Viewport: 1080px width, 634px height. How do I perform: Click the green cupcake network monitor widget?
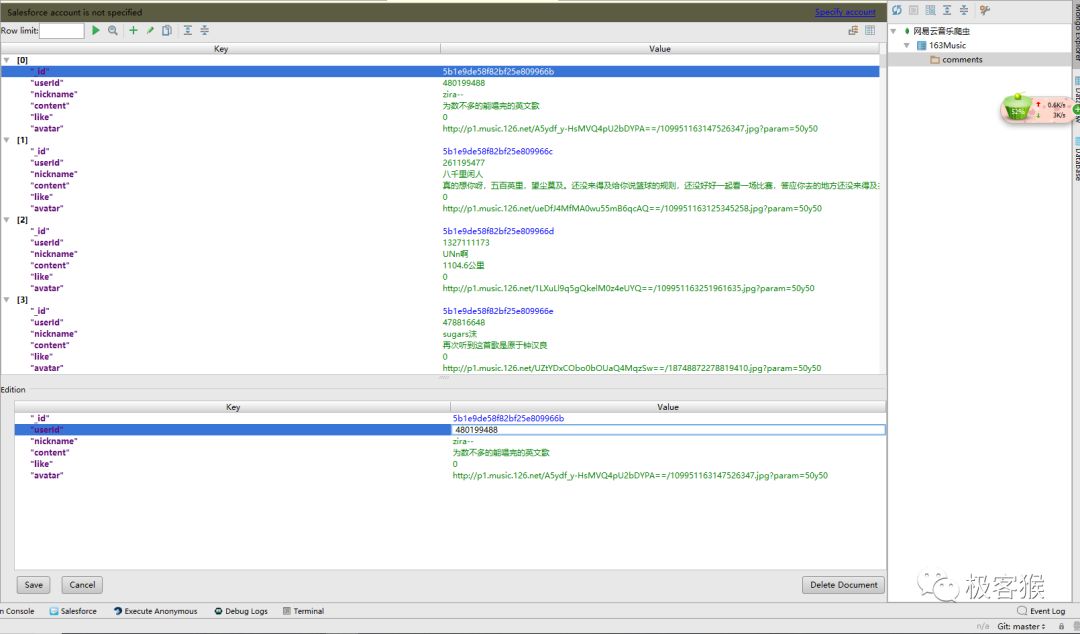1017,109
